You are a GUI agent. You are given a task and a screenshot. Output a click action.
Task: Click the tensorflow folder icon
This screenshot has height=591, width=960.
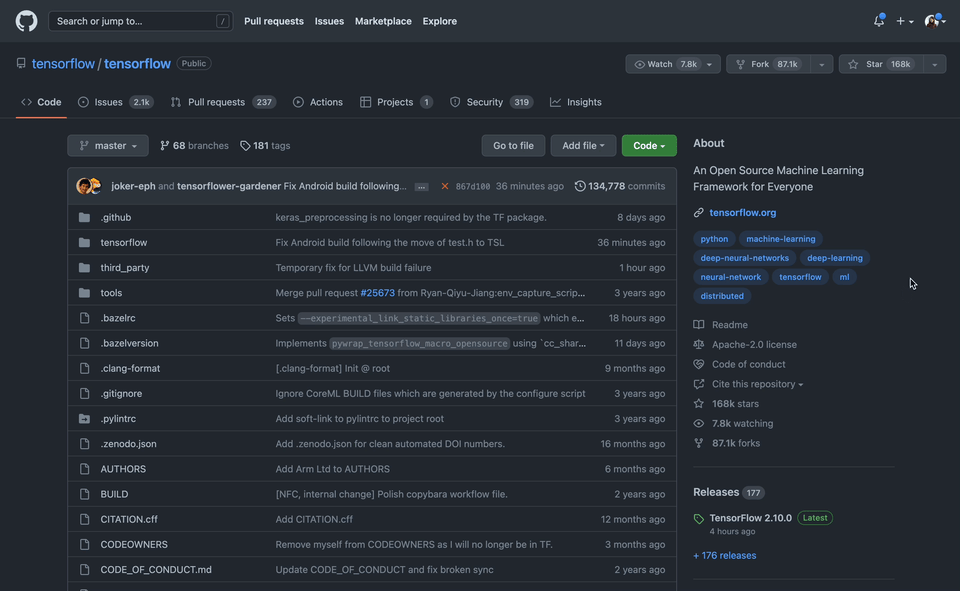(x=84, y=243)
